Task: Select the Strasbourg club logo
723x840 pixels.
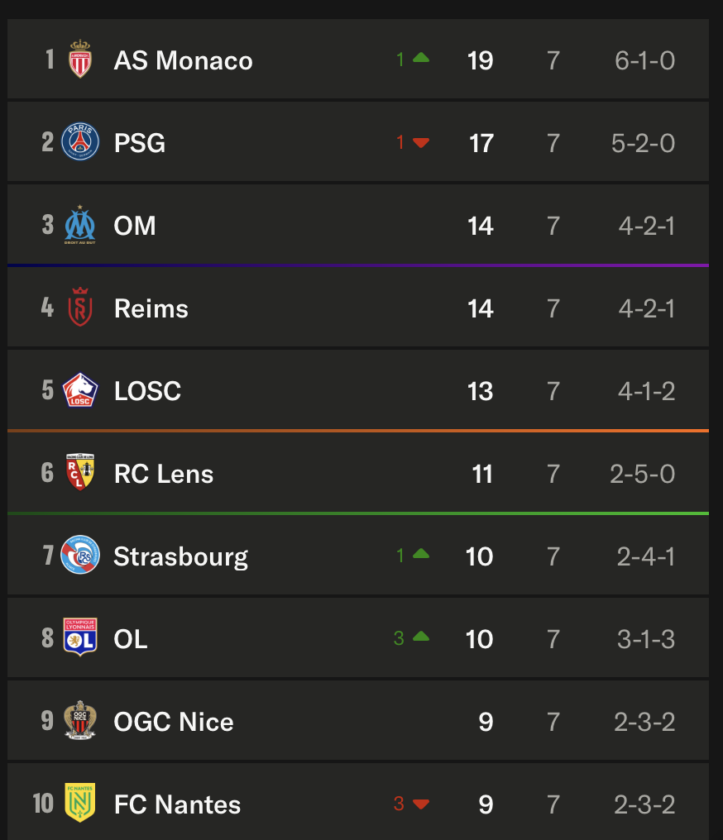Action: tap(80, 554)
